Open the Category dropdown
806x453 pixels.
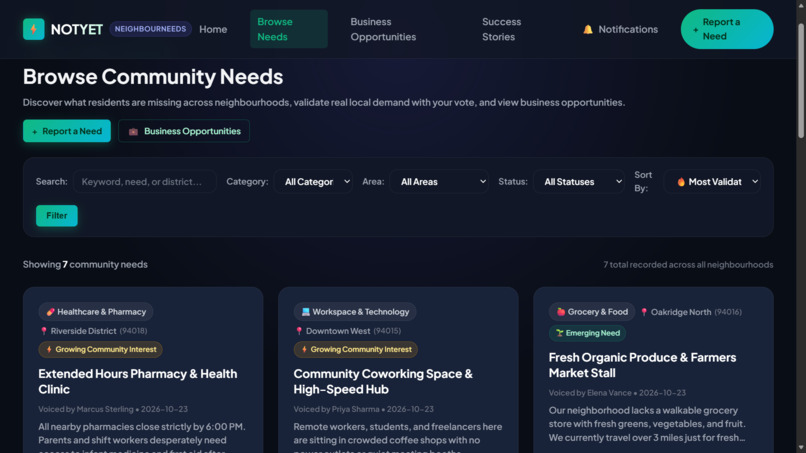pos(313,182)
